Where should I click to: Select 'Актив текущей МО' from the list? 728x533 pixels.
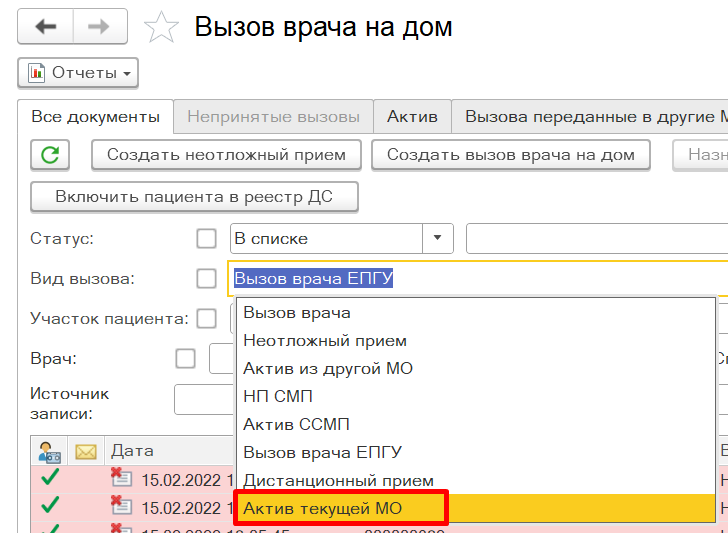coord(340,509)
